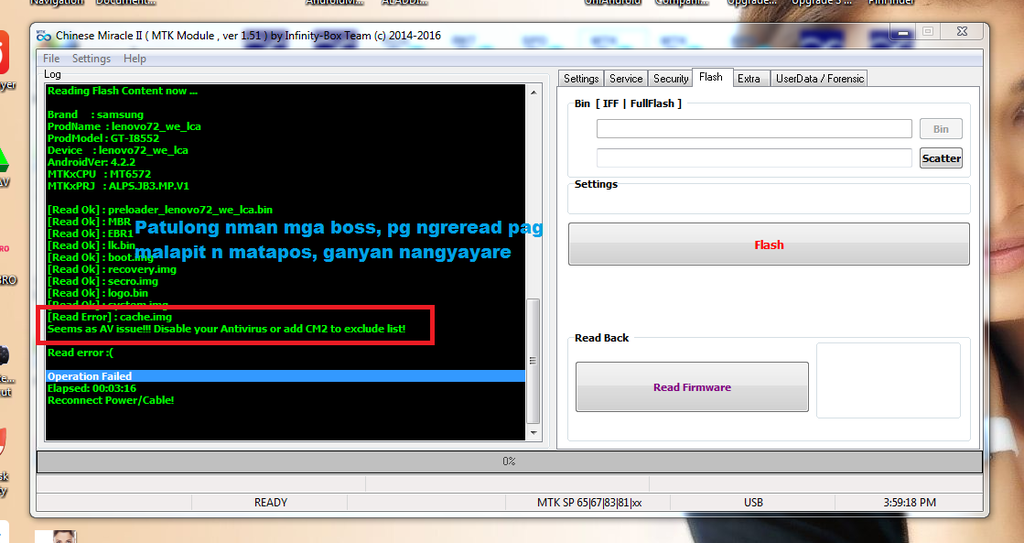The image size is (1024, 543).
Task: Click the Chinese Miracle II title bar icon
Action: 44,36
